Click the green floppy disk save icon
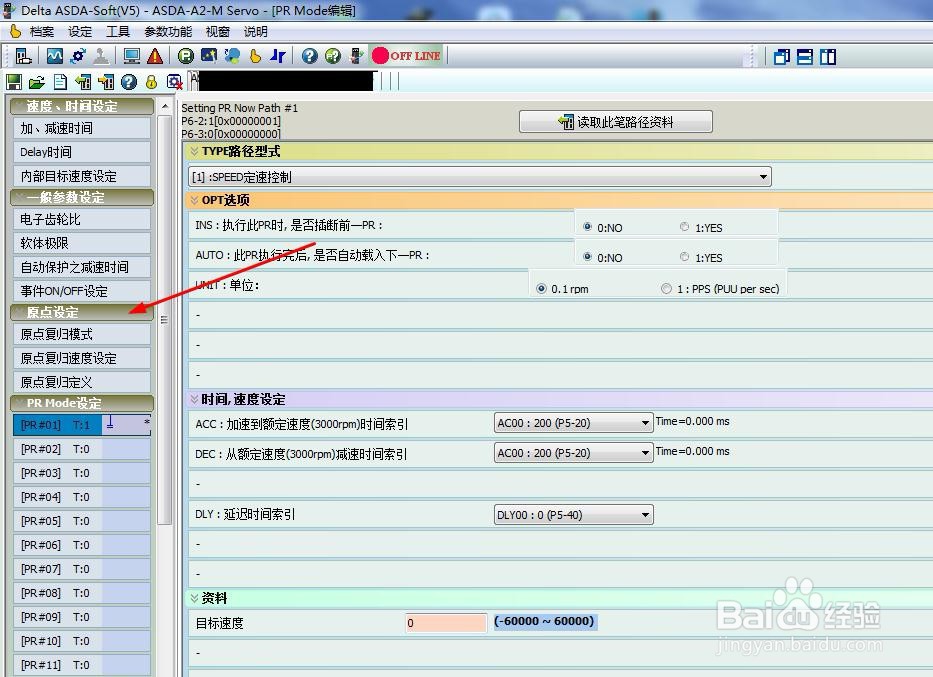933x677 pixels. 14,82
